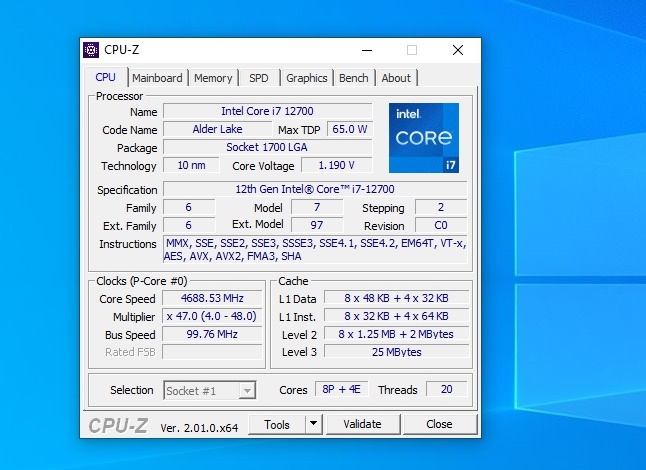Image resolution: width=646 pixels, height=470 pixels.
Task: Open the Graphics tab
Action: click(x=307, y=78)
